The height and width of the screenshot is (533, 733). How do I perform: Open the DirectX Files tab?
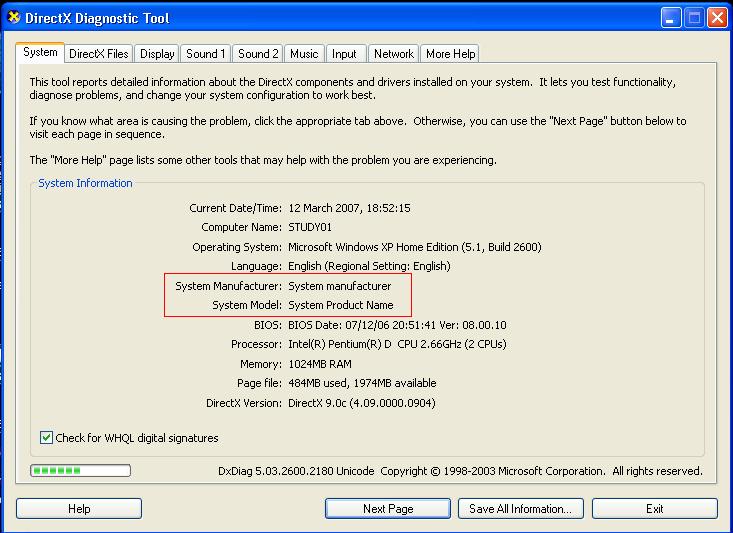click(98, 54)
